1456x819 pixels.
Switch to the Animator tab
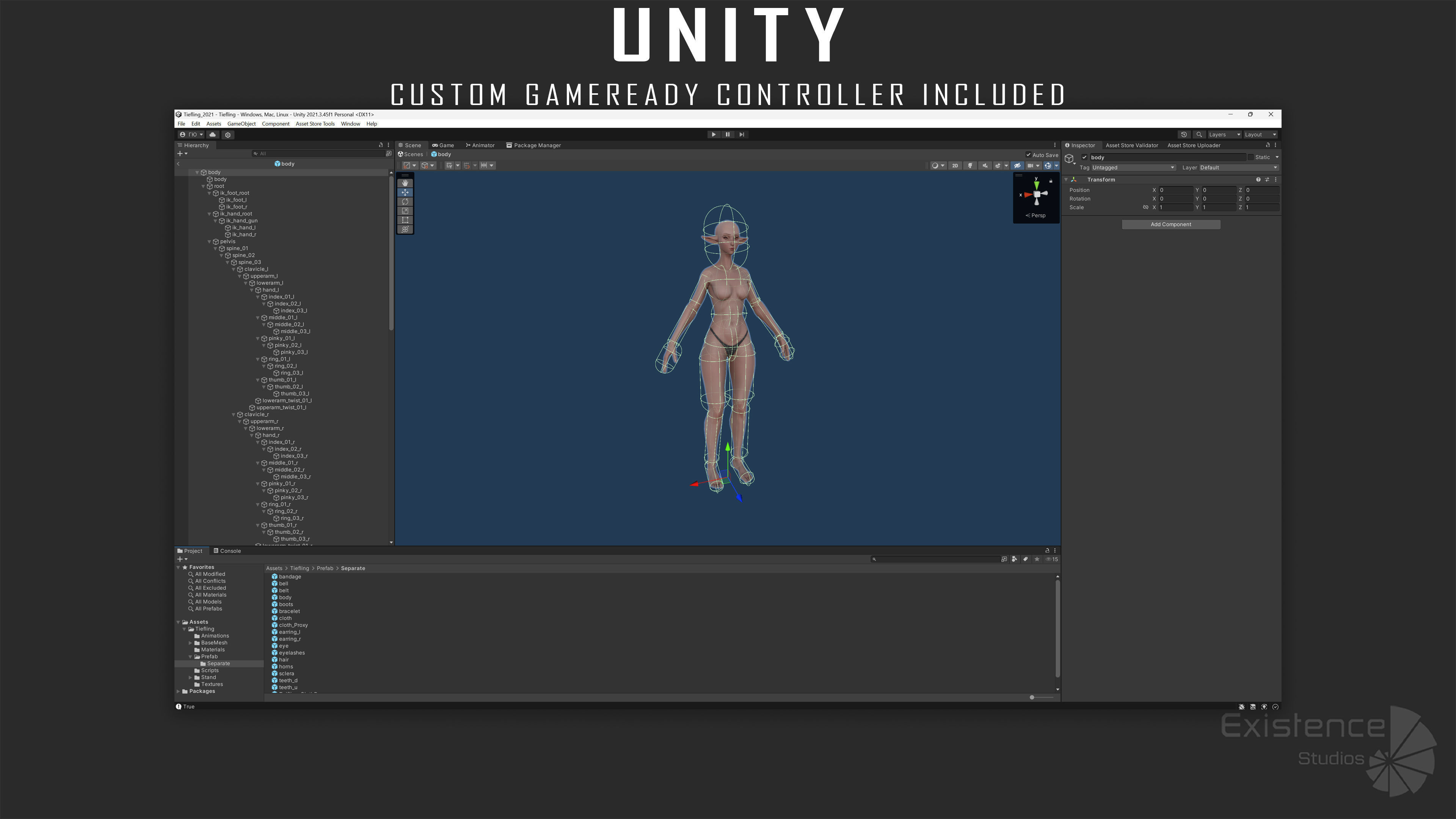click(480, 145)
